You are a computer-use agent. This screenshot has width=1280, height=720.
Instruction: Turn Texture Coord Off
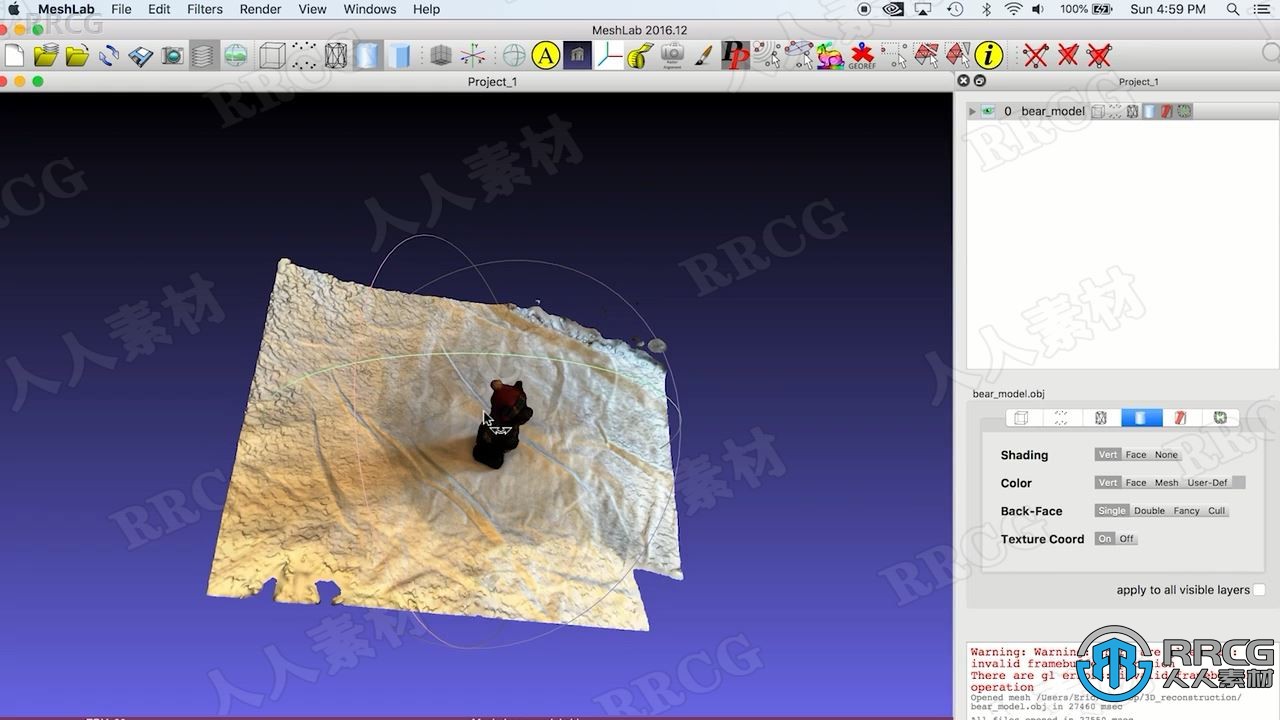(1127, 539)
